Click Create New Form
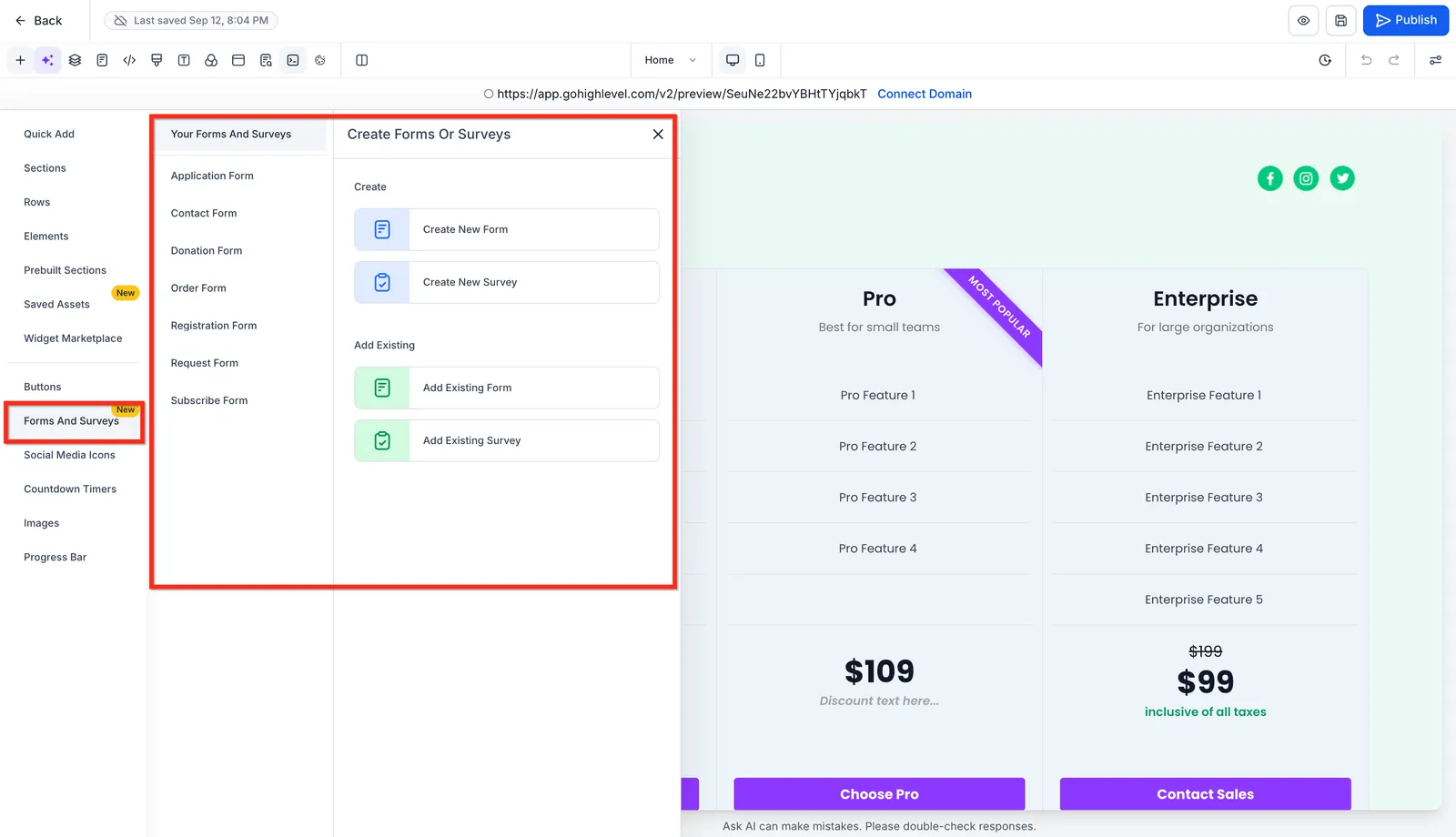 pyautogui.click(x=507, y=229)
